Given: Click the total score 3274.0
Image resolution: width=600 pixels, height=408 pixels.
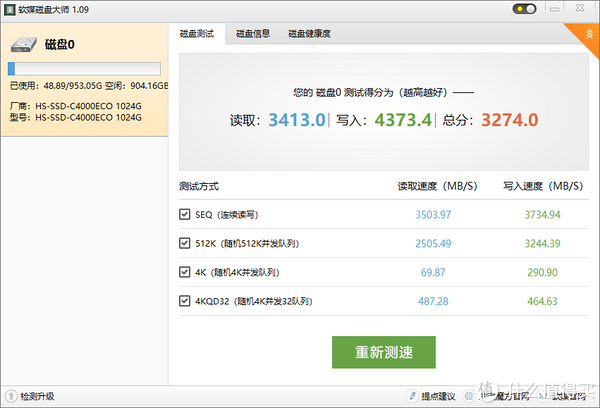Looking at the screenshot, I should pyautogui.click(x=510, y=120).
